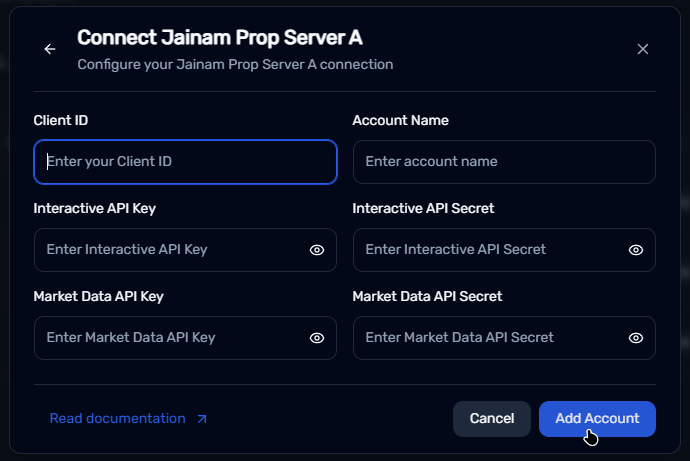Focus the Enter your Client ID field
The image size is (690, 461).
pyautogui.click(x=185, y=162)
